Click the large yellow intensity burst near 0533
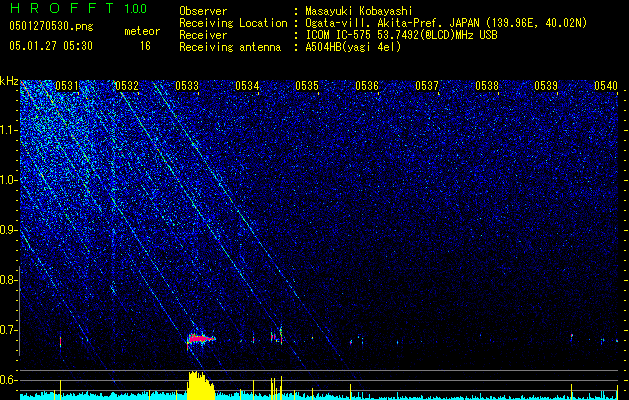The image size is (629, 400). pyautogui.click(x=201, y=385)
